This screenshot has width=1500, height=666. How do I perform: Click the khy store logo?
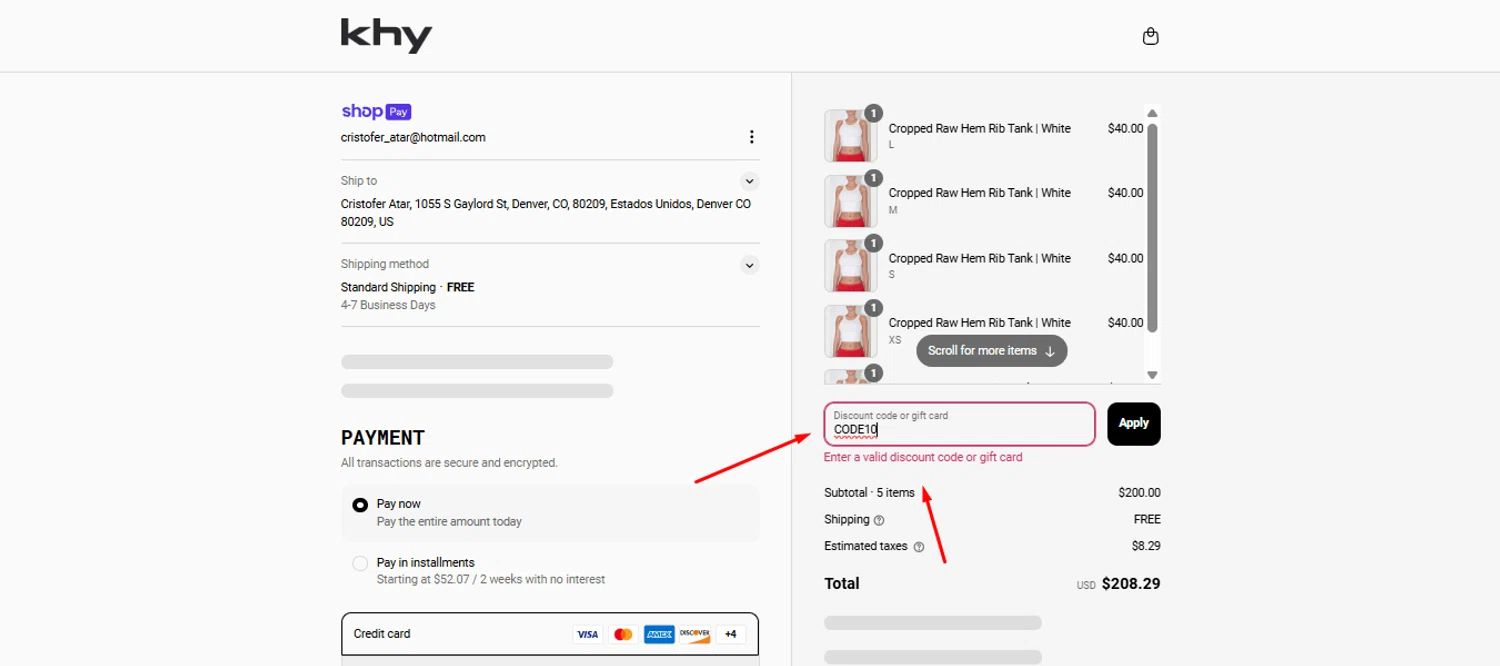pyautogui.click(x=386, y=36)
